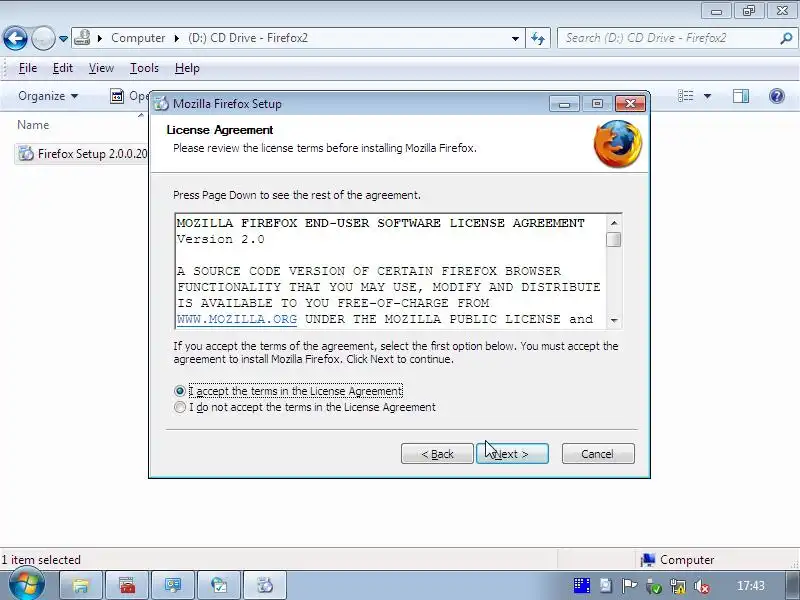Select I do not accept the terms radio

(x=180, y=407)
